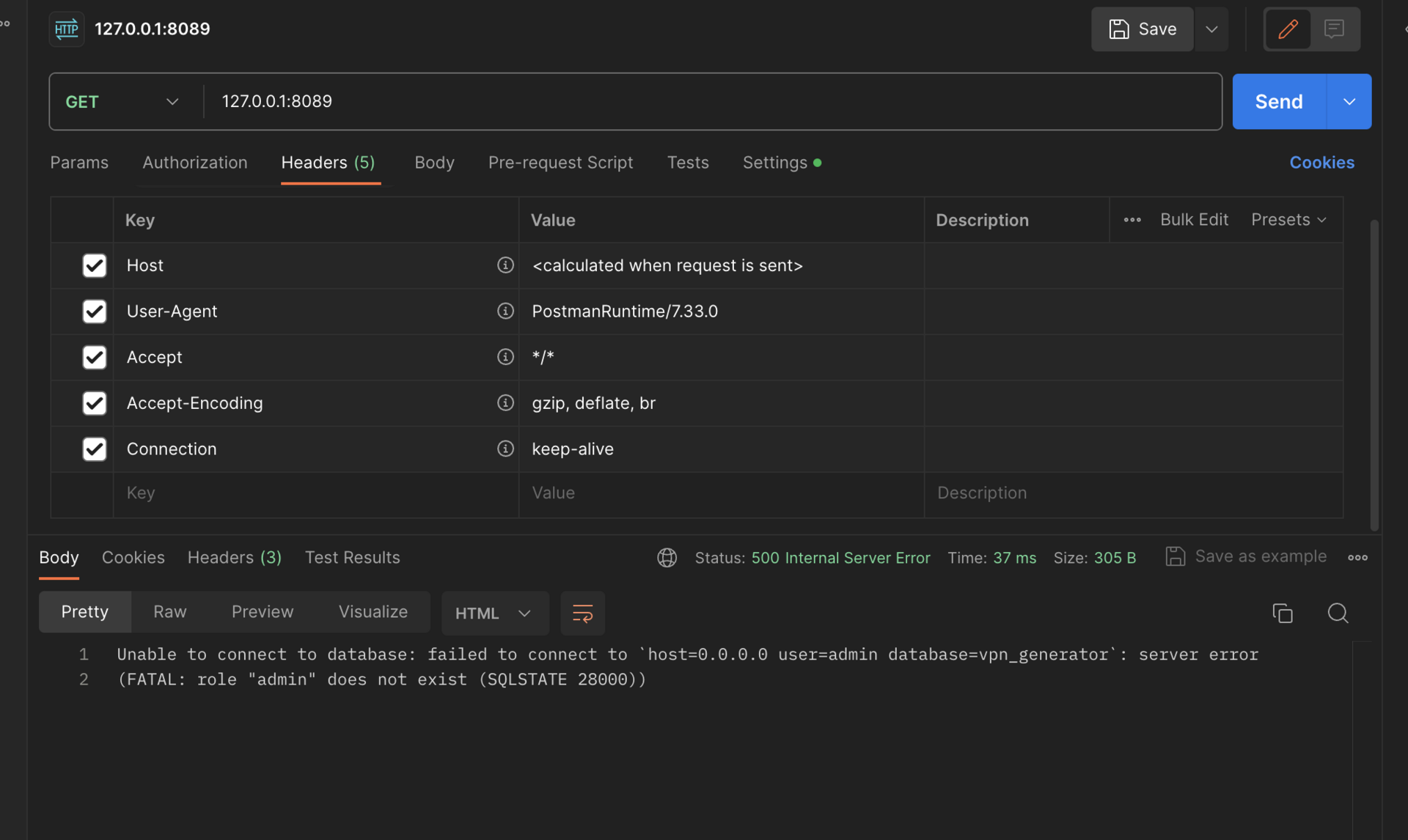The width and height of the screenshot is (1408, 840).
Task: Open the Presets dropdown
Action: coord(1288,219)
